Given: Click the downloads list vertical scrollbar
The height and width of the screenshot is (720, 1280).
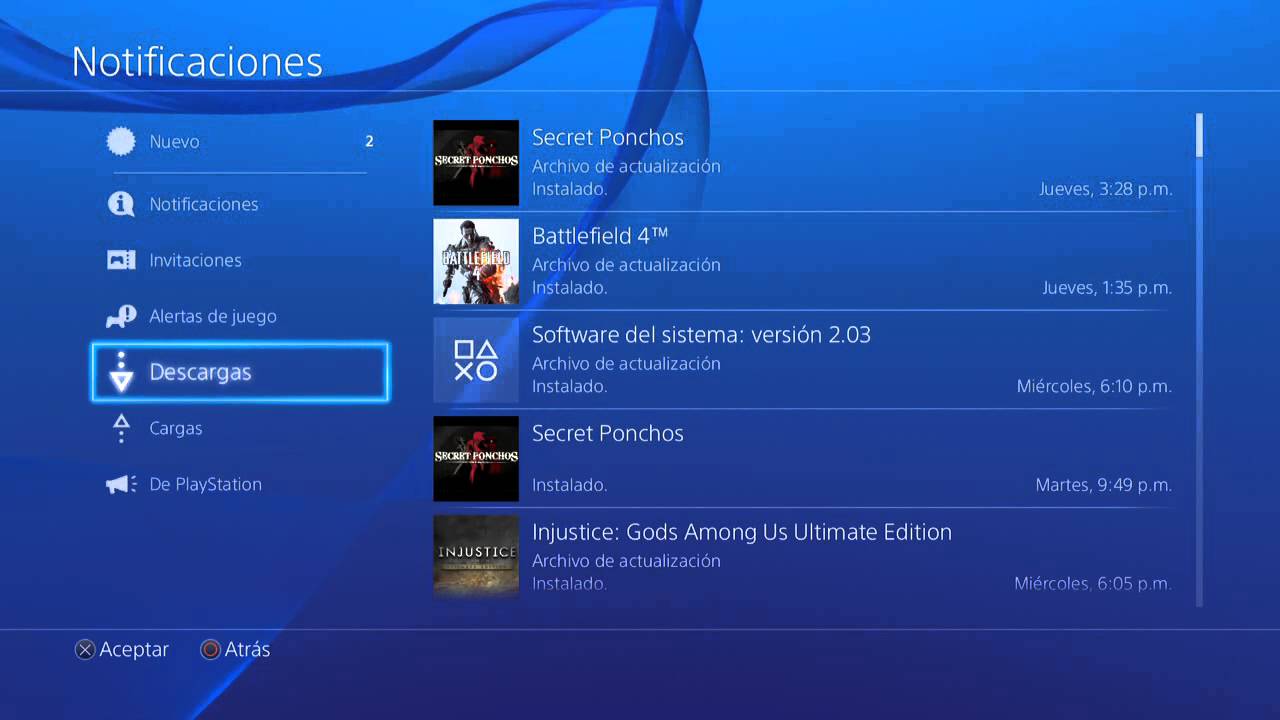Looking at the screenshot, I should click(1199, 360).
